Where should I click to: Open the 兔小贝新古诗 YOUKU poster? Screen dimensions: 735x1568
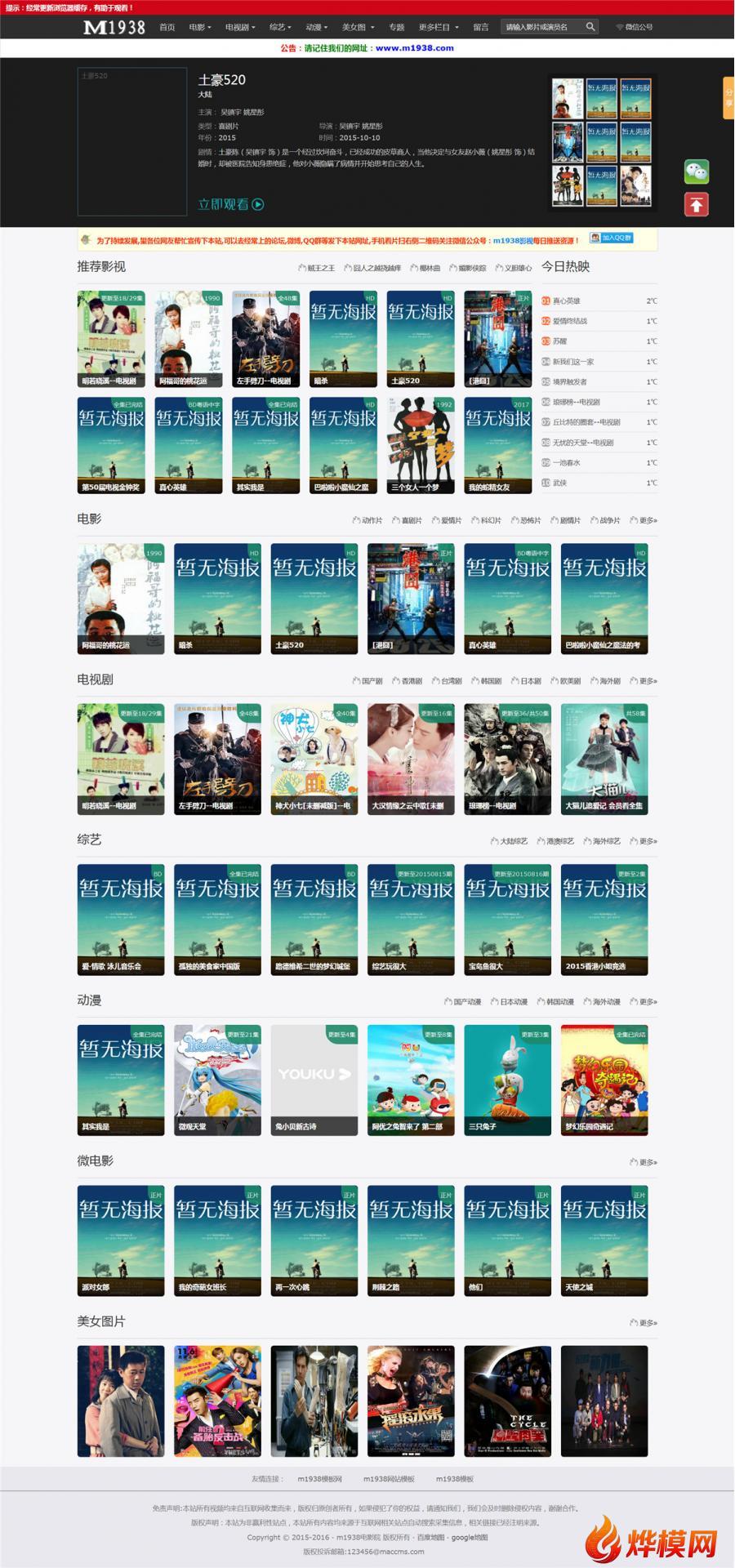pyautogui.click(x=314, y=1080)
